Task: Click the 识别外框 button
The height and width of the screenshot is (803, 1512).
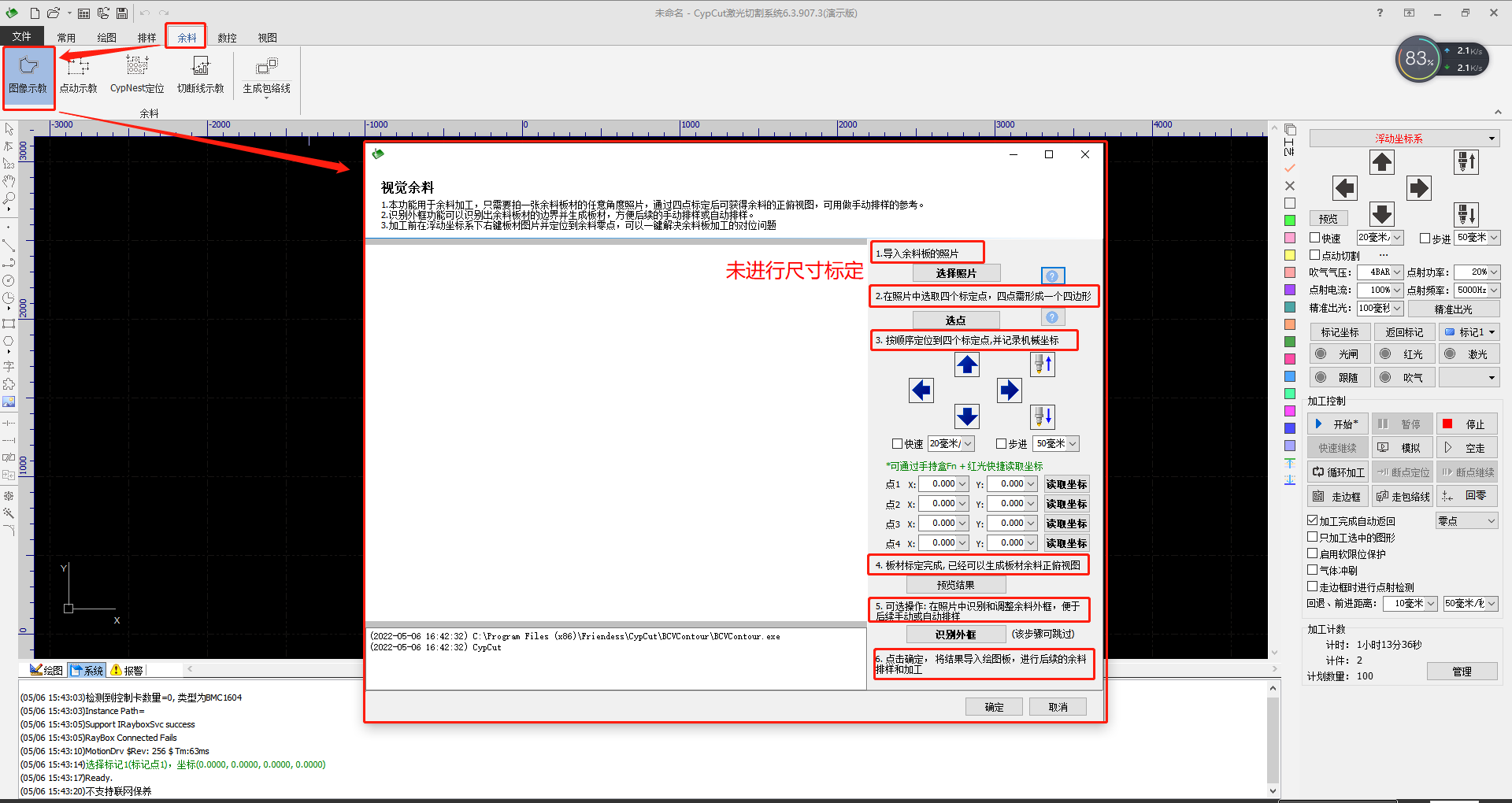Action: (x=956, y=635)
